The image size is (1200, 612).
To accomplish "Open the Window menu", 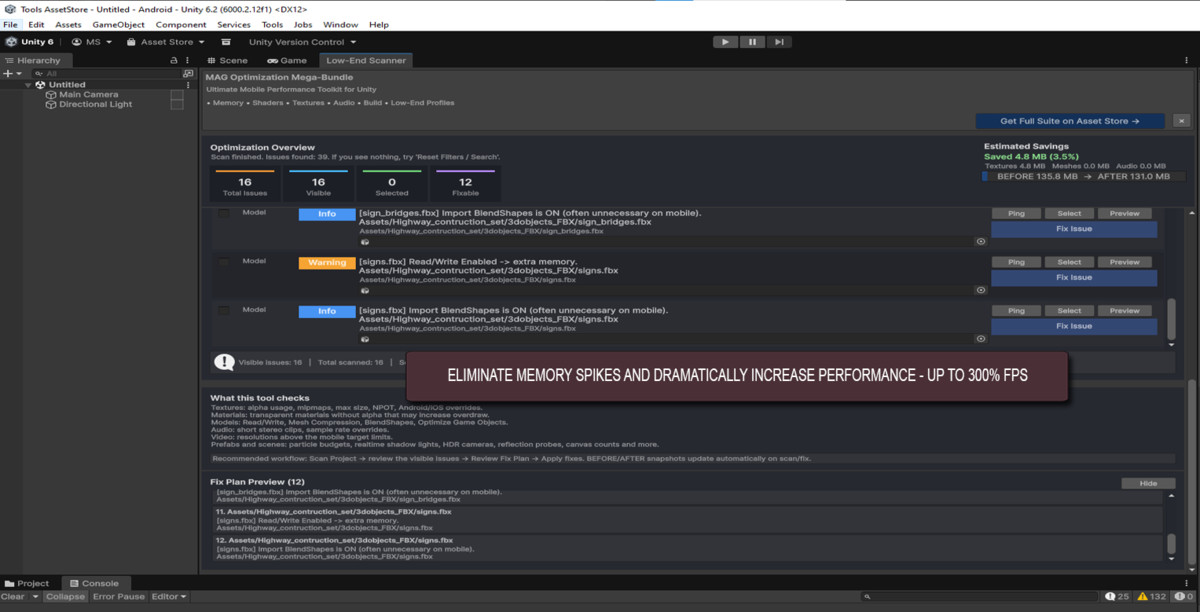I will (340, 24).
